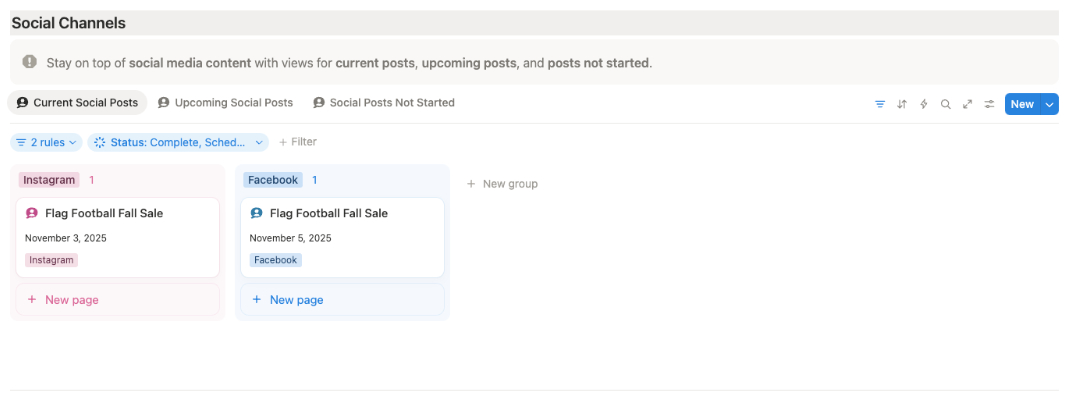The width and height of the screenshot is (1080, 409).
Task: Add a filter with + Filter
Action: coord(298,142)
